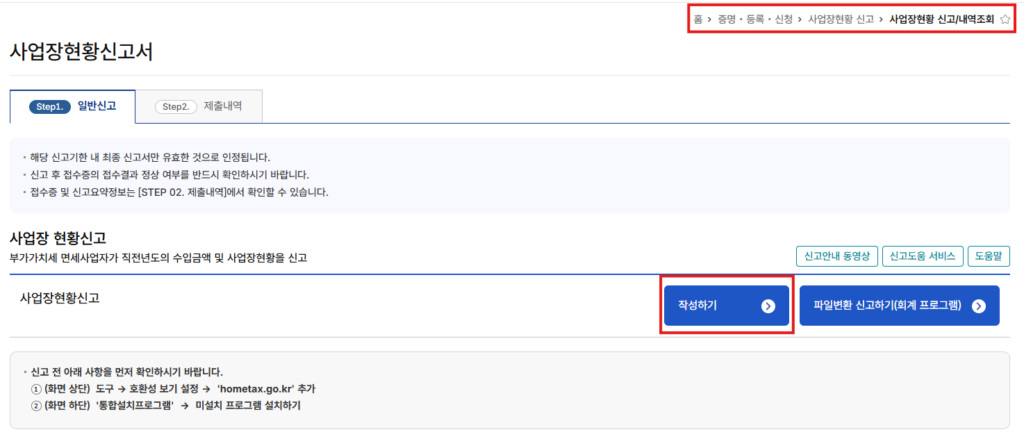The width and height of the screenshot is (1024, 441).
Task: Click the 사업장 현황신고 section heading
Action: [71, 239]
